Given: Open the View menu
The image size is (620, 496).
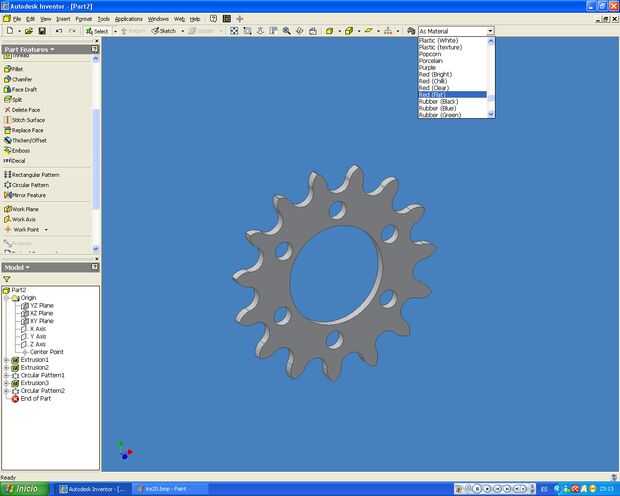Looking at the screenshot, I should [x=45, y=19].
